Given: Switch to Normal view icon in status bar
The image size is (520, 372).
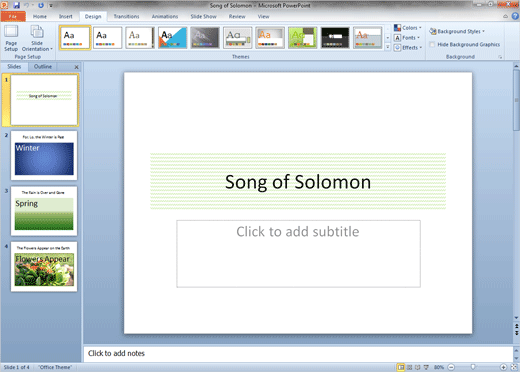Looking at the screenshot, I should point(401,367).
